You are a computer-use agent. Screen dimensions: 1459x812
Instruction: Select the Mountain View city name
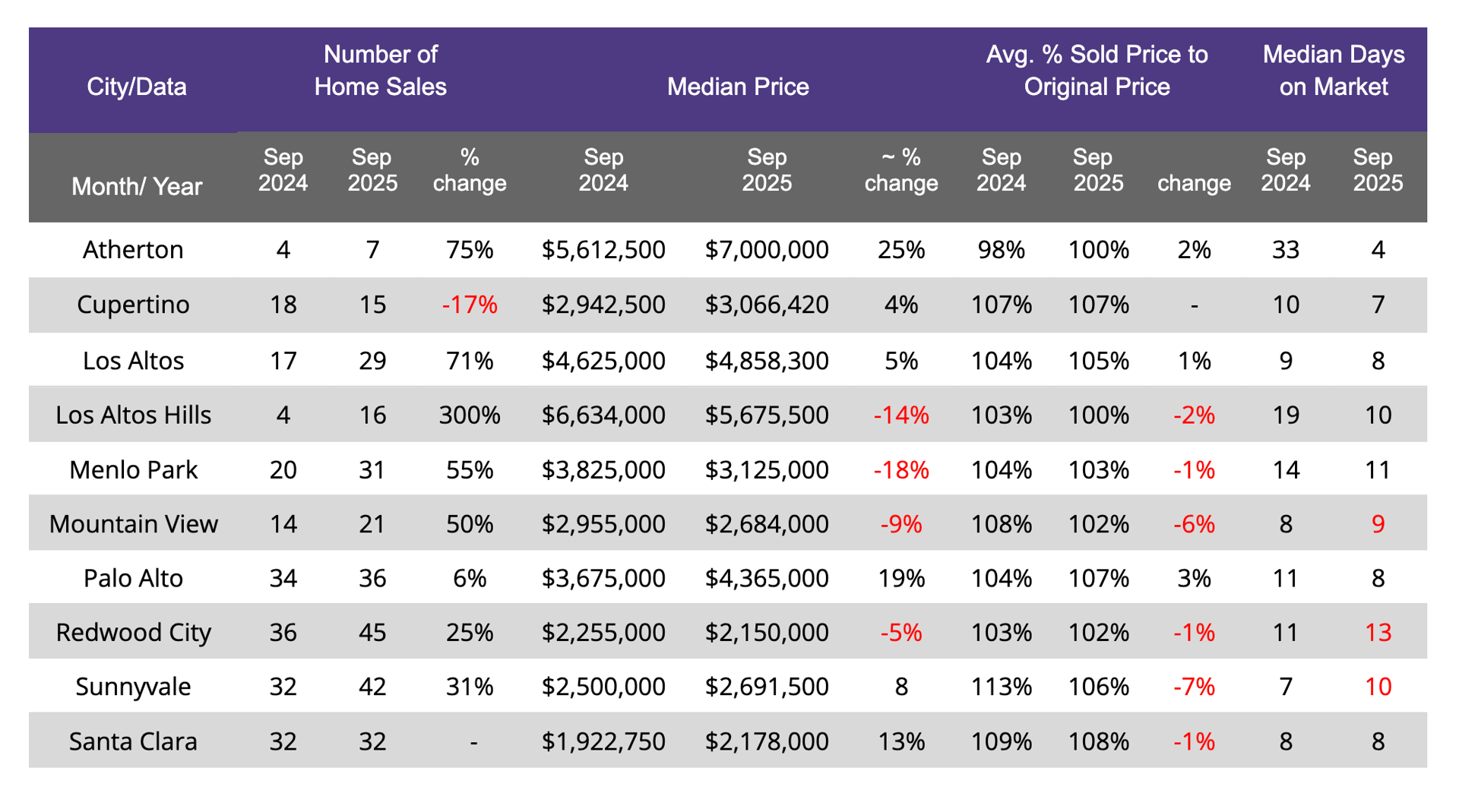pyautogui.click(x=133, y=524)
